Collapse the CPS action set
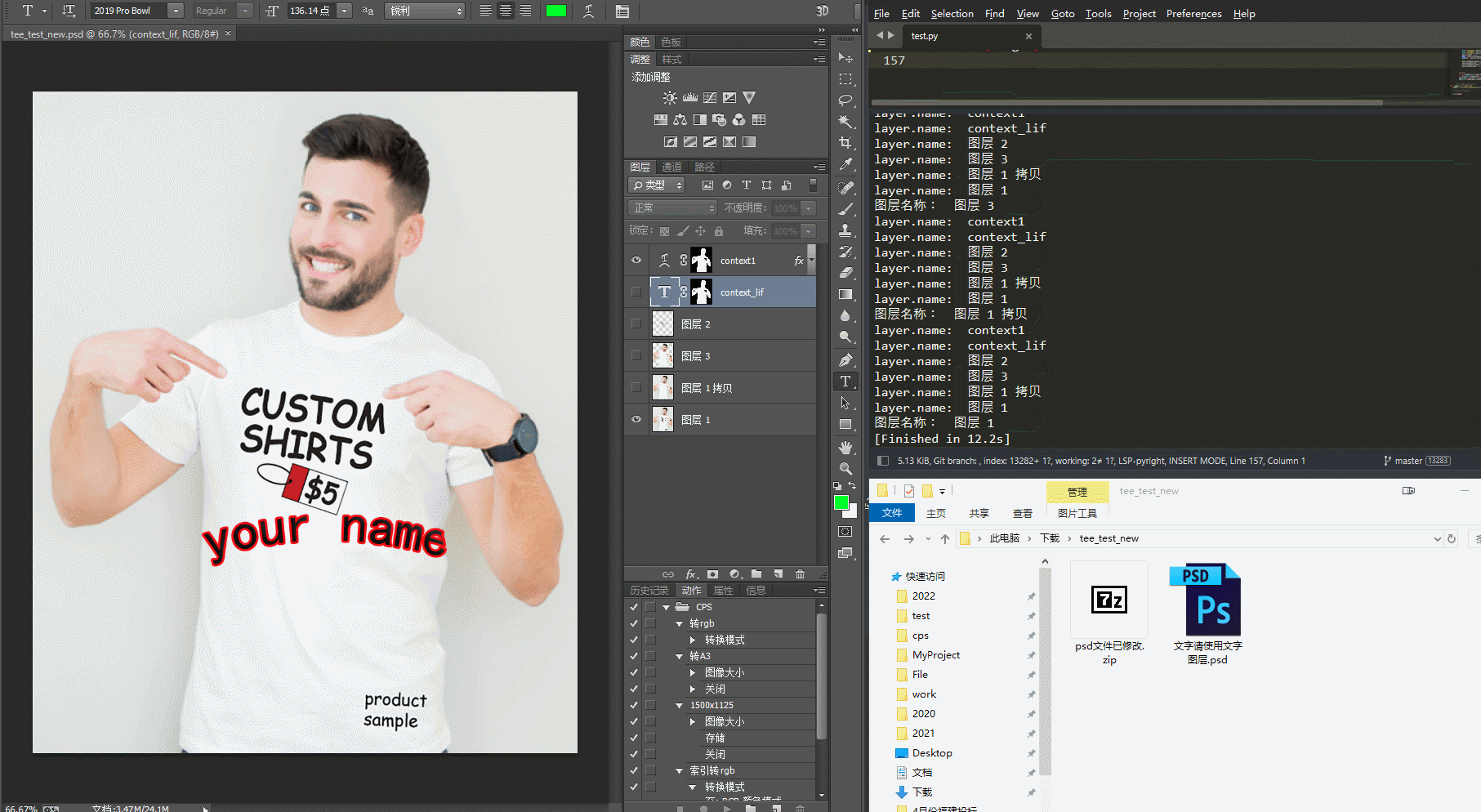Image resolution: width=1481 pixels, height=812 pixels. [x=667, y=607]
